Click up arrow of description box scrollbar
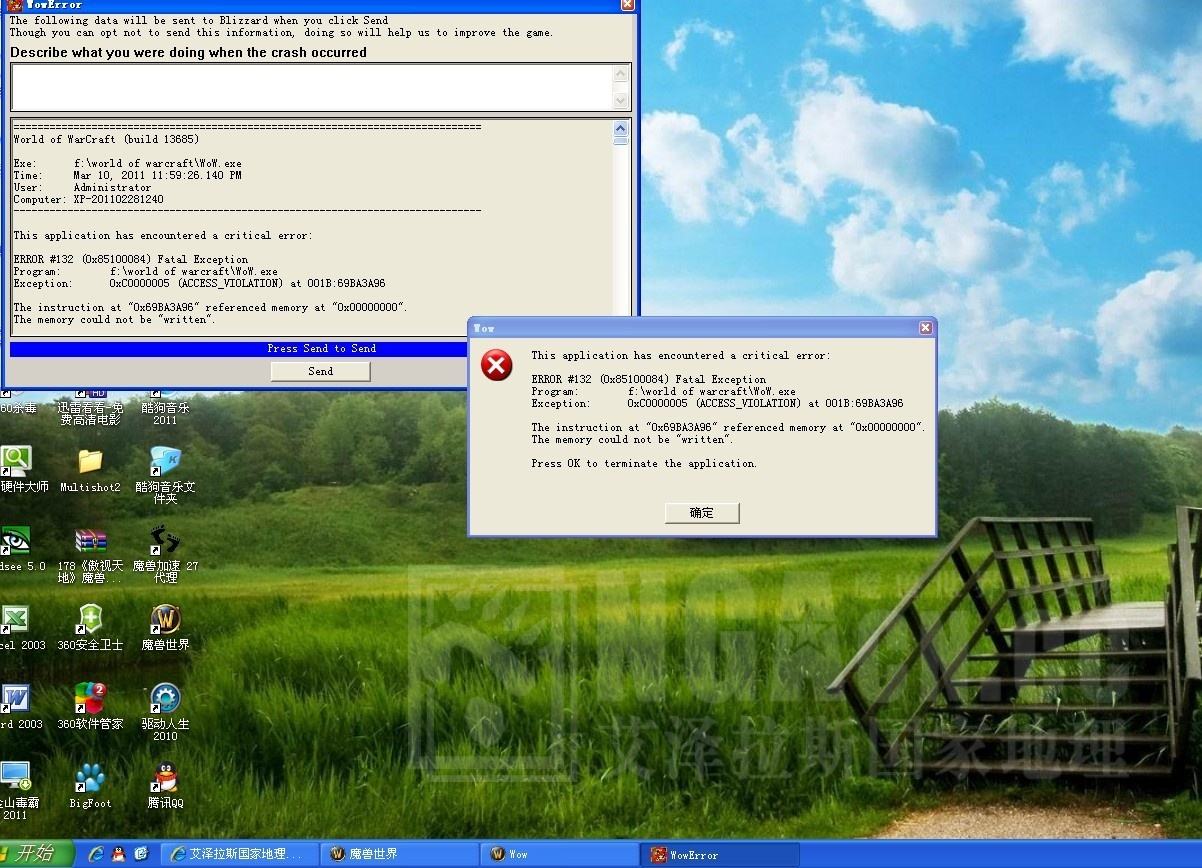 click(621, 73)
